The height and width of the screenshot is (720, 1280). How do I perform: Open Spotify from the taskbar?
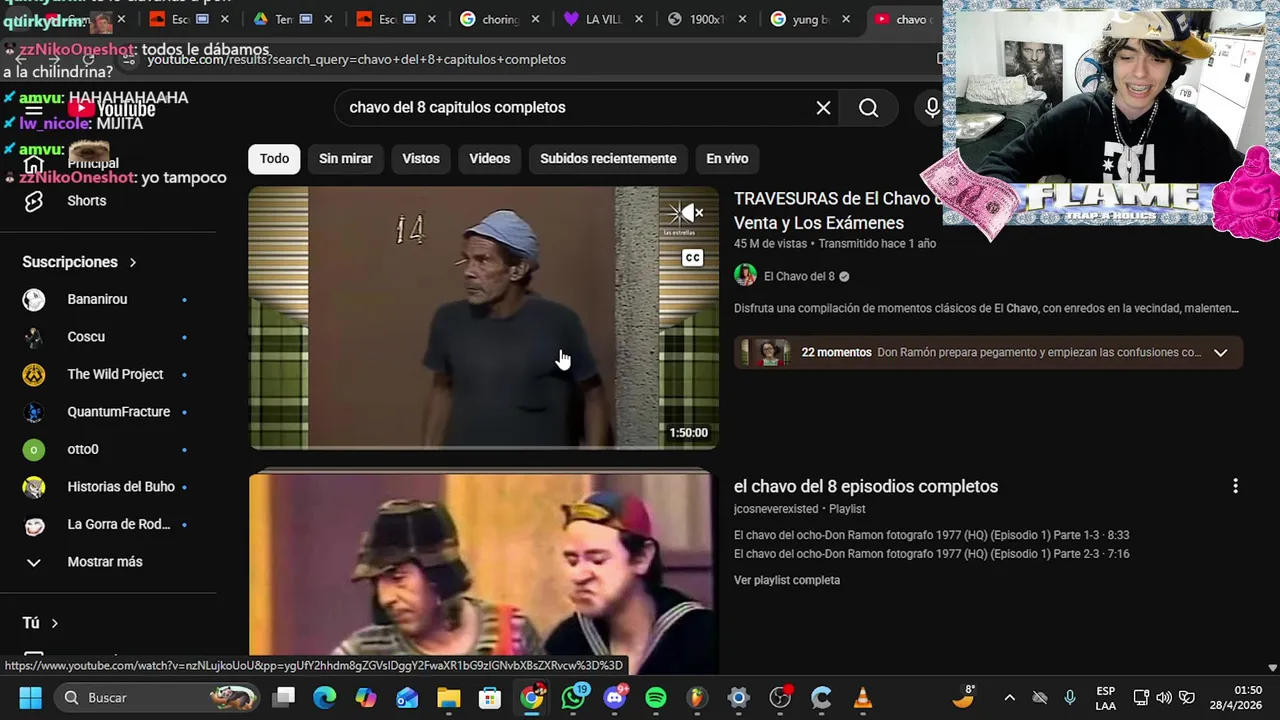click(656, 698)
